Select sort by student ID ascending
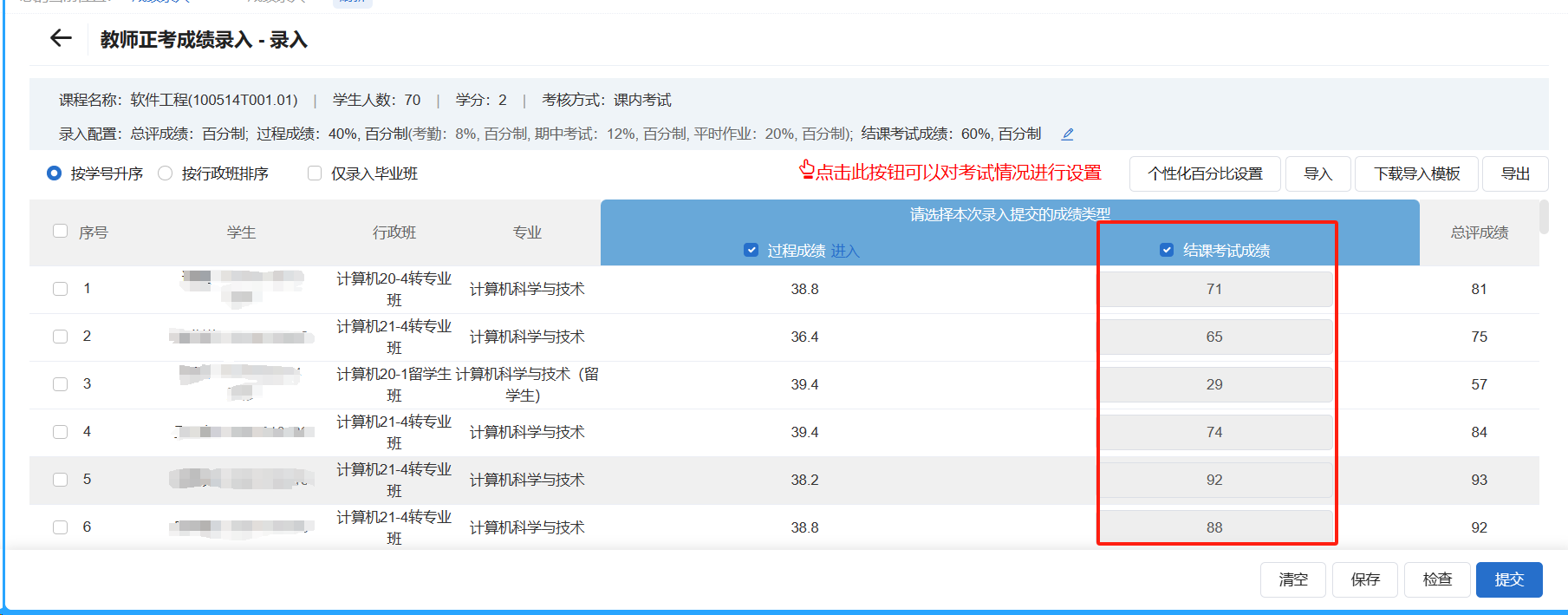Screen dimensions: 1568x615 55,173
